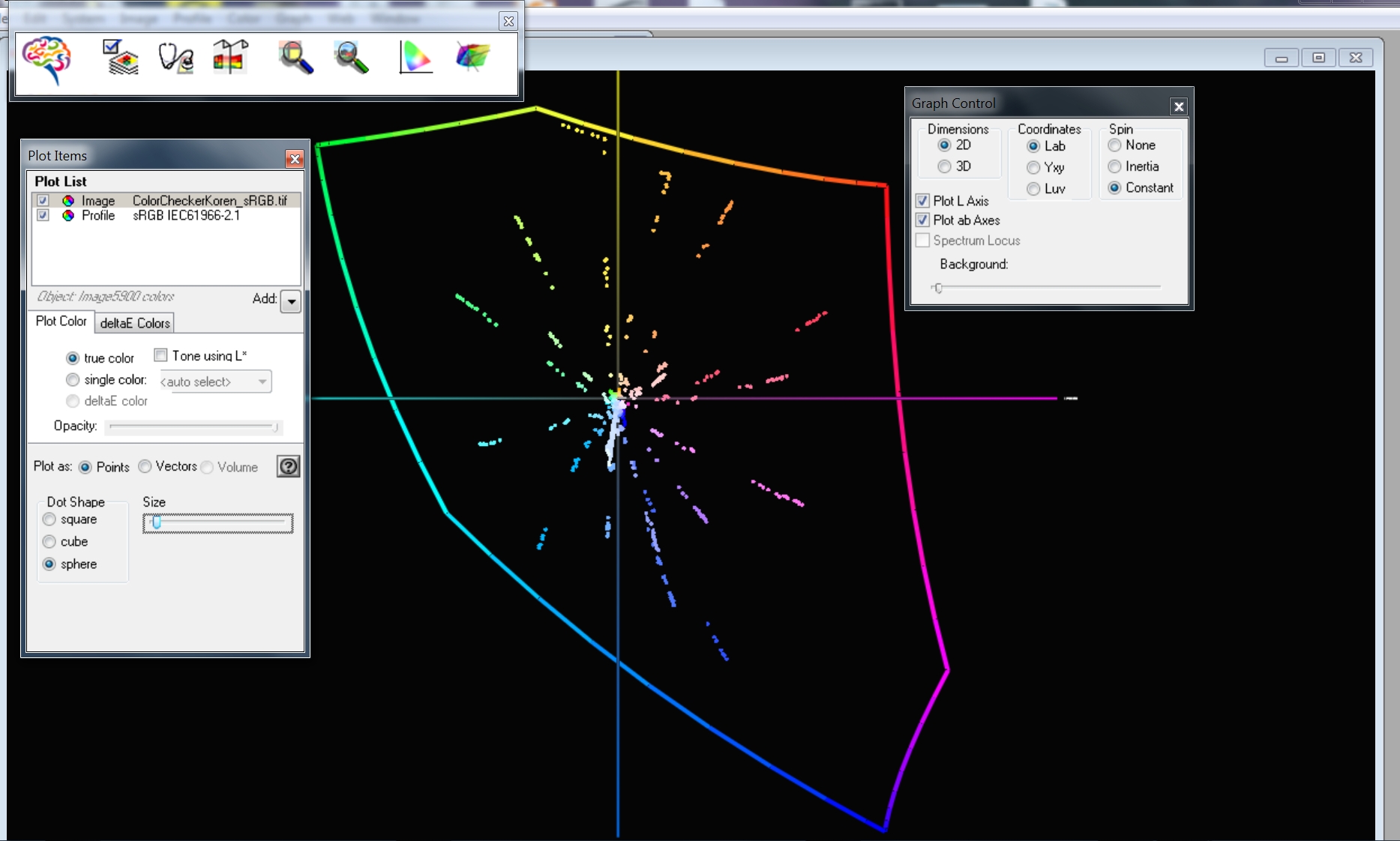
Task: Select the true color radio button
Action: click(73, 358)
